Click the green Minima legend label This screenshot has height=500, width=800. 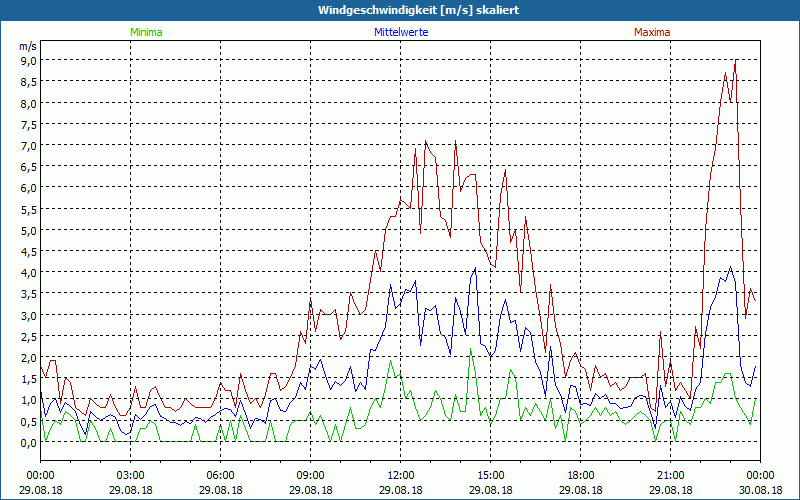tap(146, 32)
